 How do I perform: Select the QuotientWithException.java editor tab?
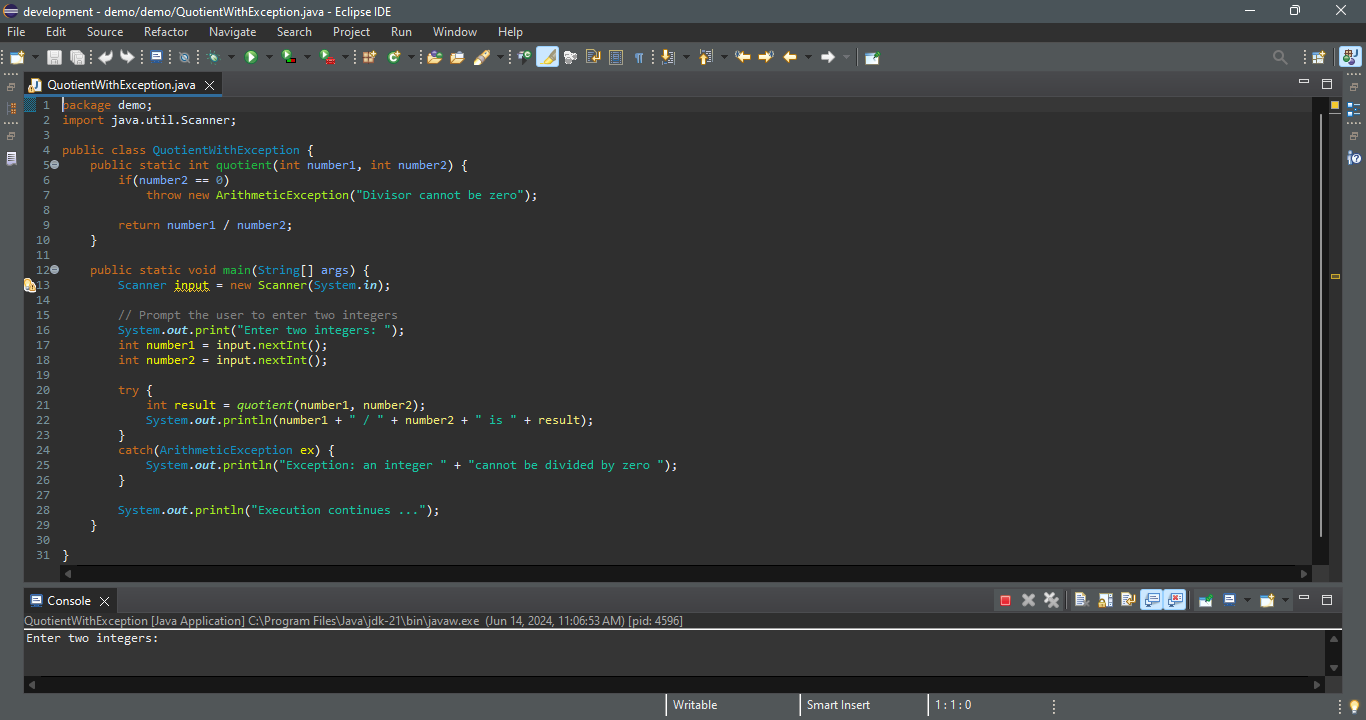pos(121,85)
